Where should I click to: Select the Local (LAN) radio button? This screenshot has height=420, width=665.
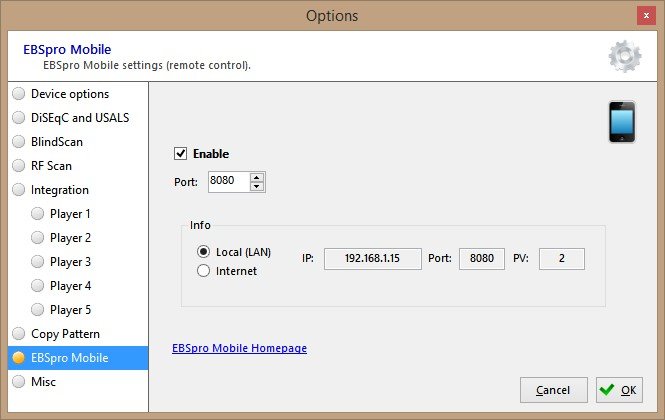coord(204,251)
